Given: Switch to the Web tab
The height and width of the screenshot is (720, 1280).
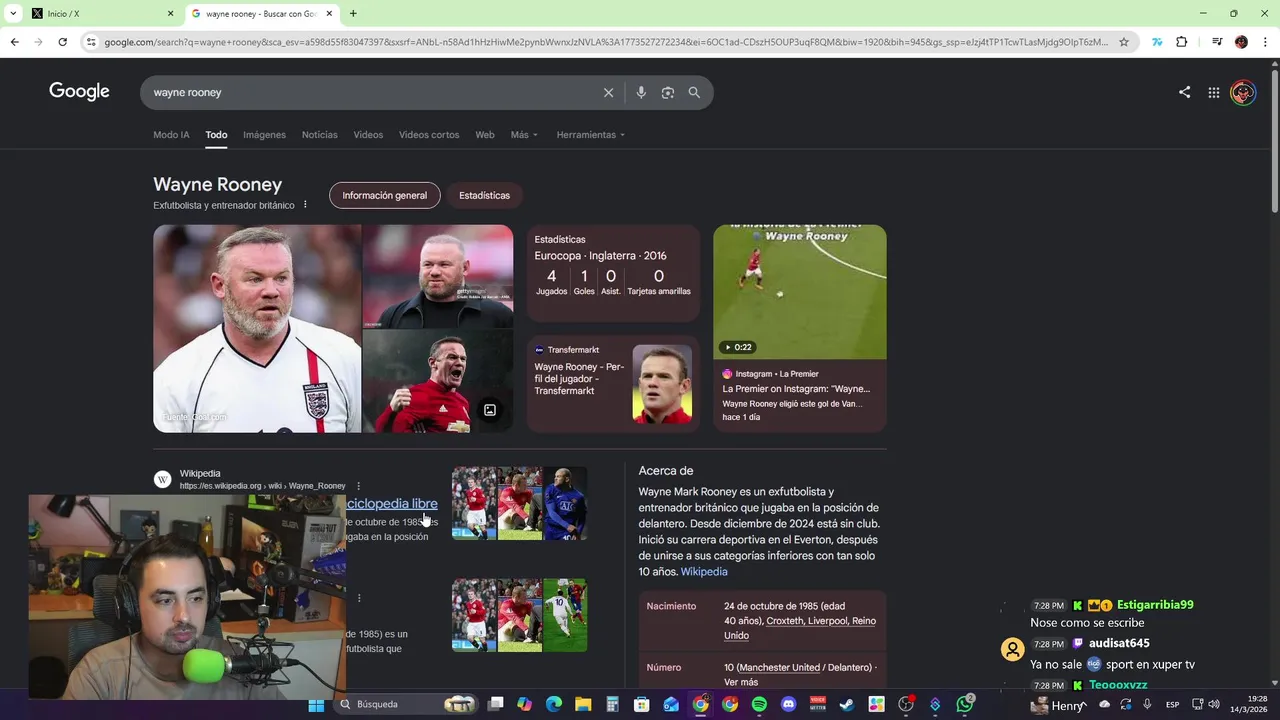Looking at the screenshot, I should 485,135.
